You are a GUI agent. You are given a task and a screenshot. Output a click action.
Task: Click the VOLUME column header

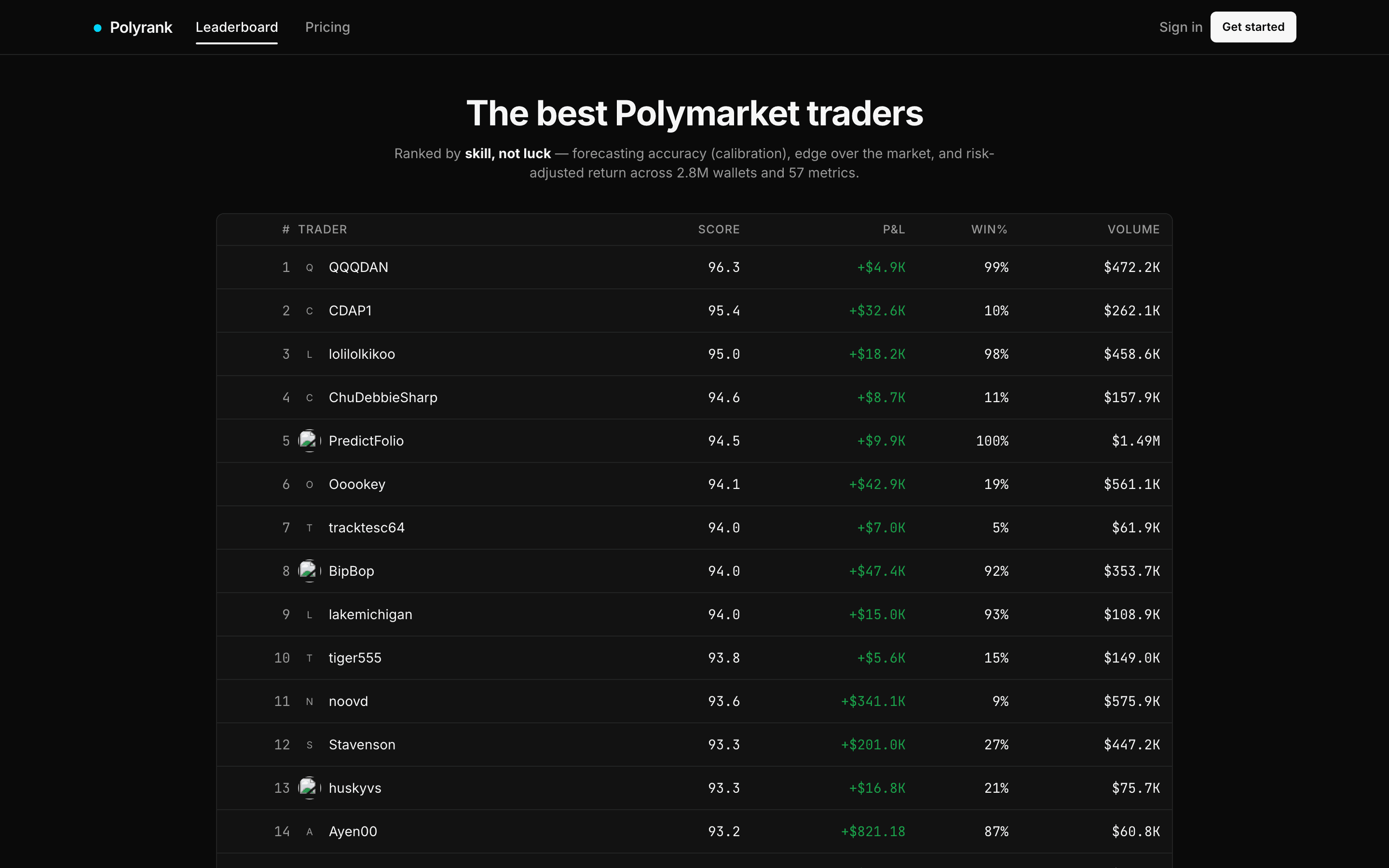pyautogui.click(x=1133, y=230)
